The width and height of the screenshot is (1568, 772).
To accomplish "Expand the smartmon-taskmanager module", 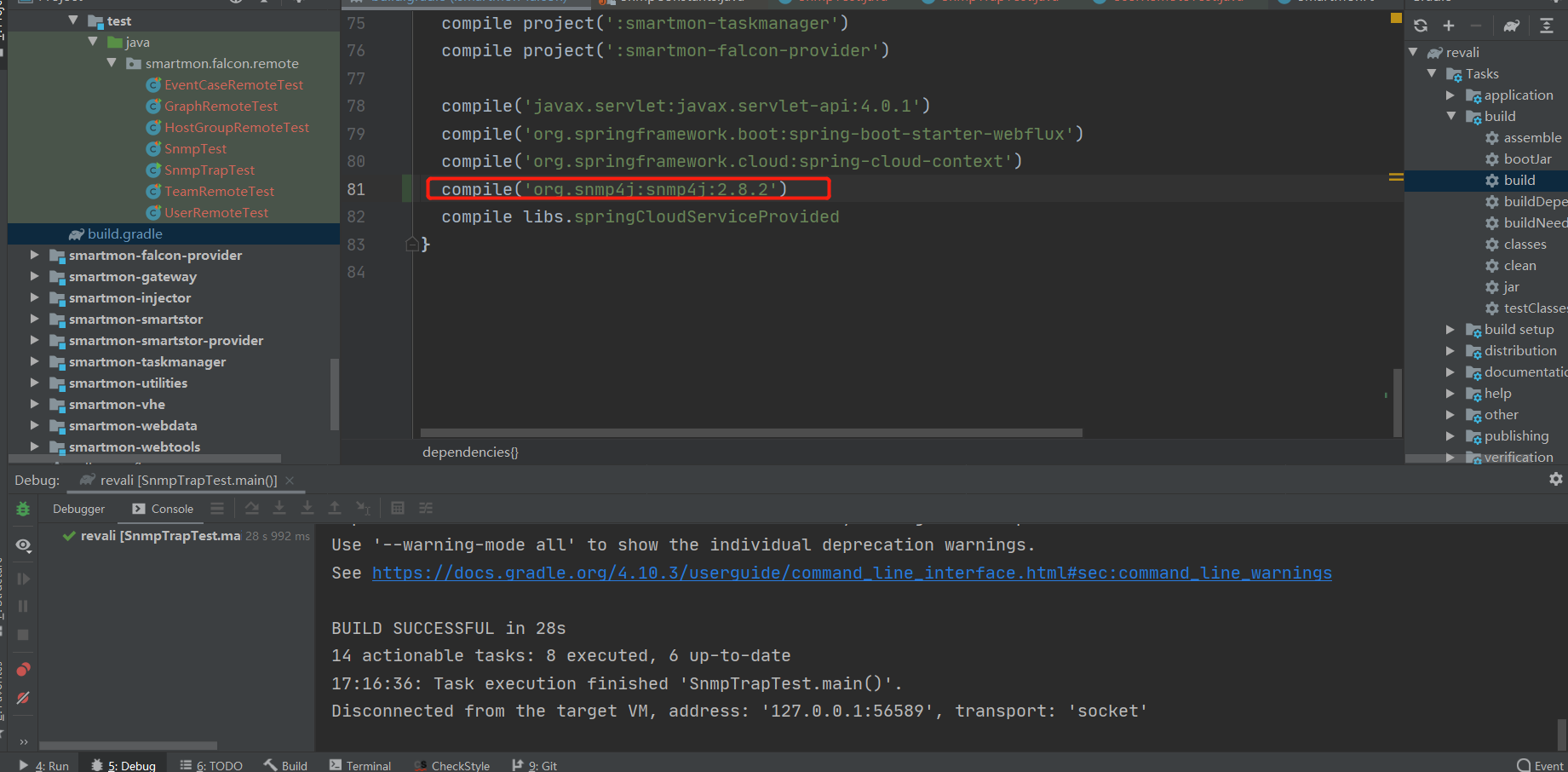I will pos(34,361).
